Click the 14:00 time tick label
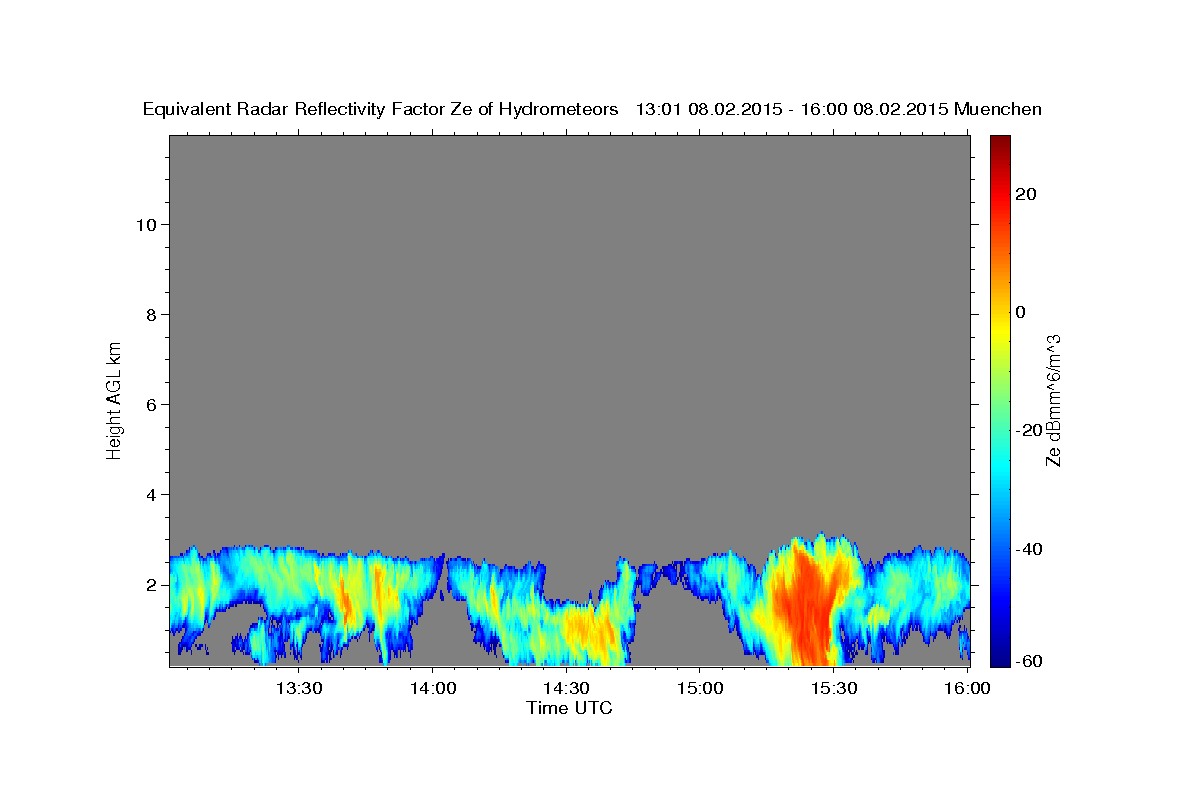 pos(432,688)
